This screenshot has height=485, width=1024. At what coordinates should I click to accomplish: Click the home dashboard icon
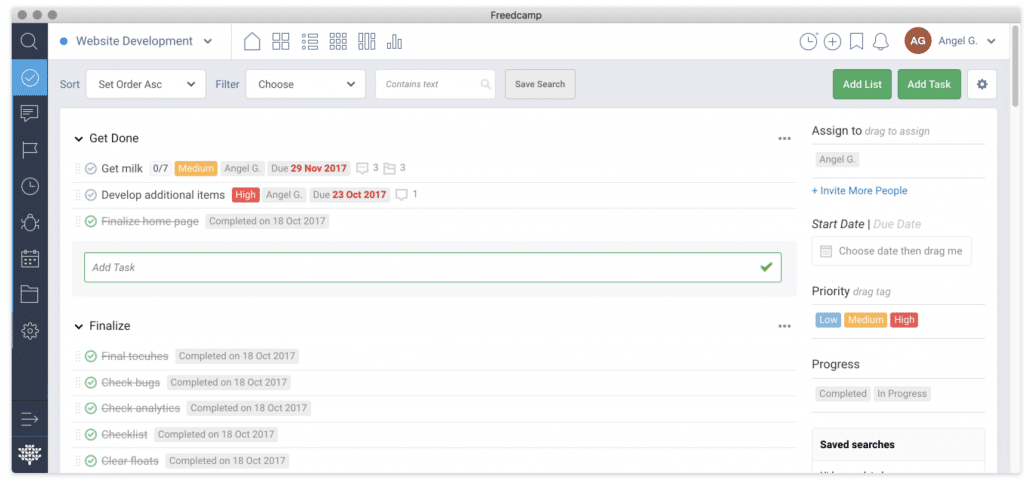point(252,41)
